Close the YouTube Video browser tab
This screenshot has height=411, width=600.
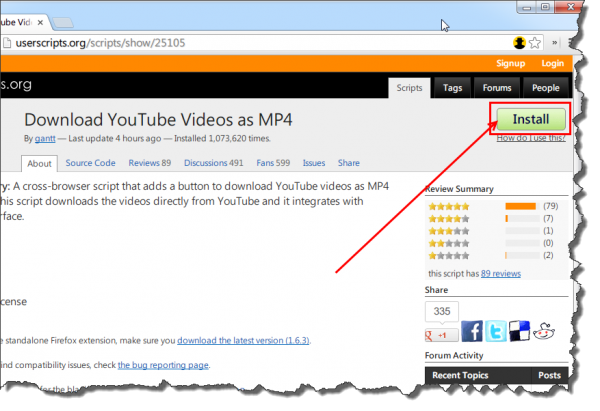coord(40,23)
